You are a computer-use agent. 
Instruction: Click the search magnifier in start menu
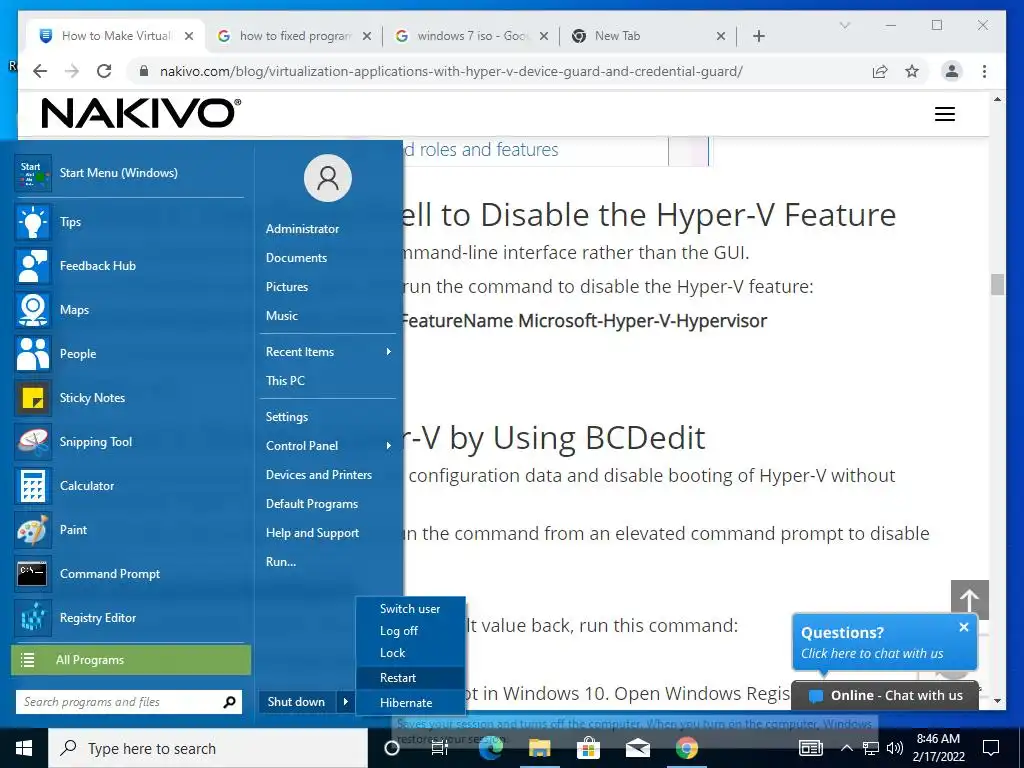tap(229, 702)
